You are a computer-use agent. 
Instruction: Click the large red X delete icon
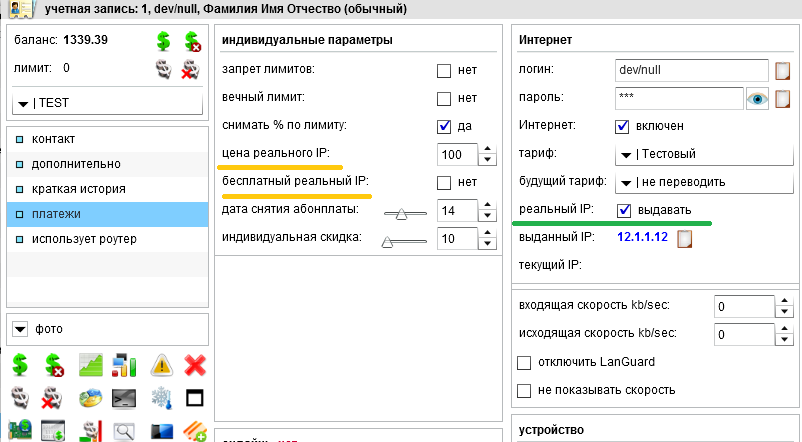pyautogui.click(x=195, y=366)
